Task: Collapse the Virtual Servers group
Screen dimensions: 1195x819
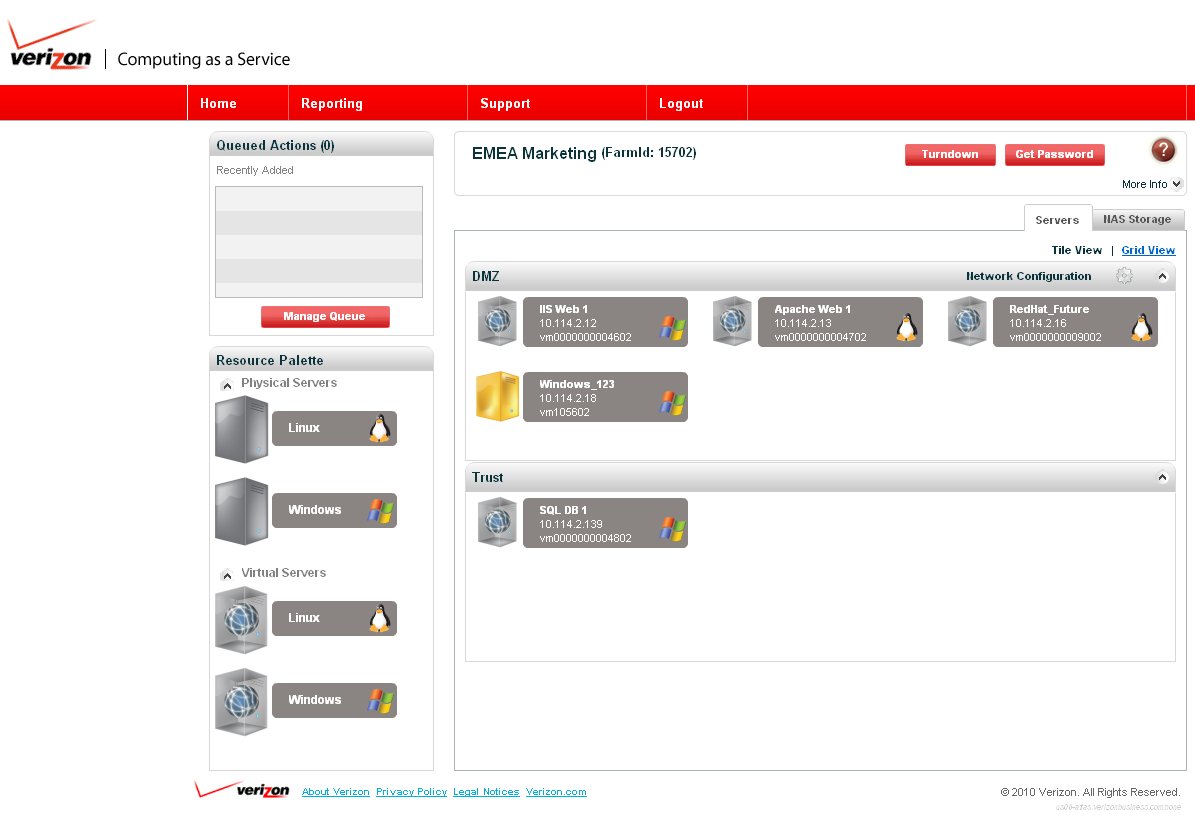Action: click(227, 574)
